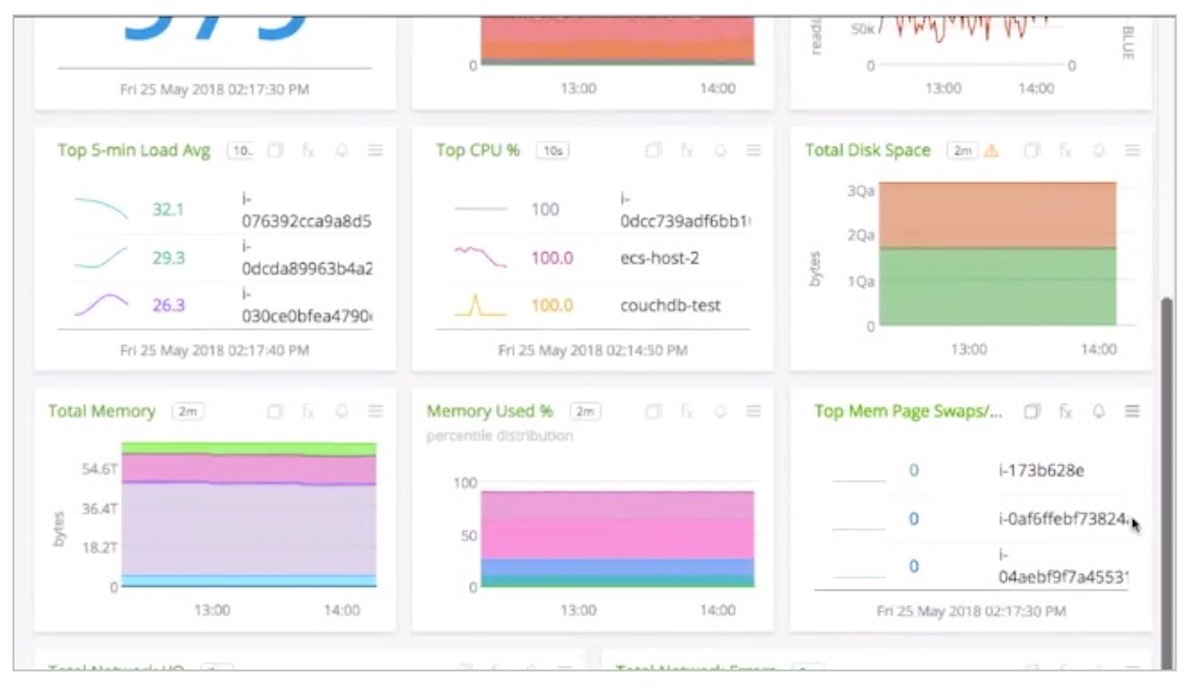This screenshot has width=1200, height=691.
Task: Click the warning triangle on Total Disk Space widget
Action: pos(989,150)
